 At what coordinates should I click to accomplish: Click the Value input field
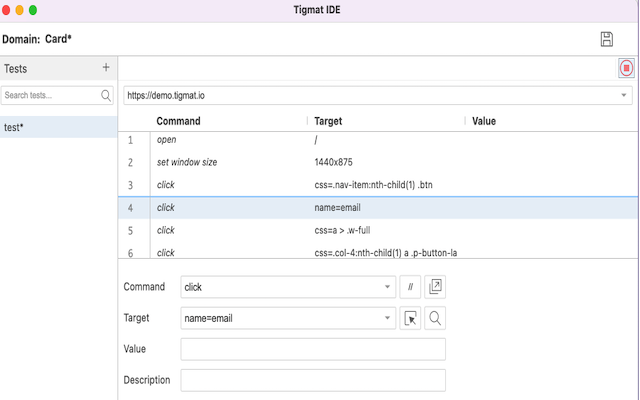point(313,349)
